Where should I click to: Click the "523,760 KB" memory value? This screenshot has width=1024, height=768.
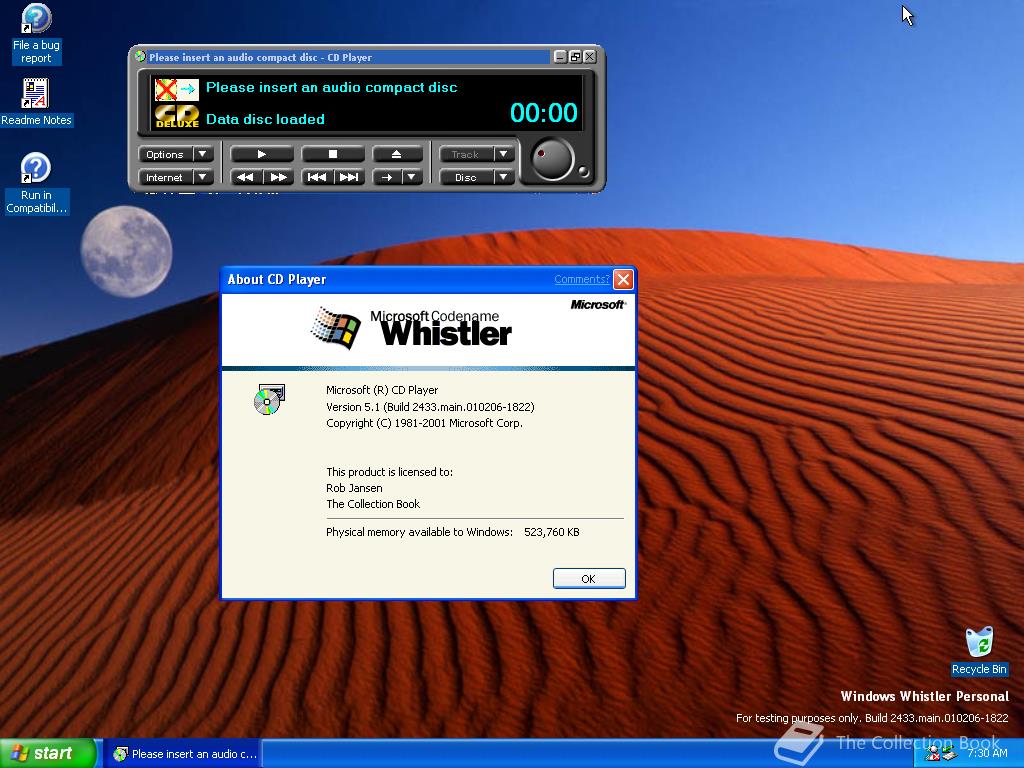[x=552, y=532]
